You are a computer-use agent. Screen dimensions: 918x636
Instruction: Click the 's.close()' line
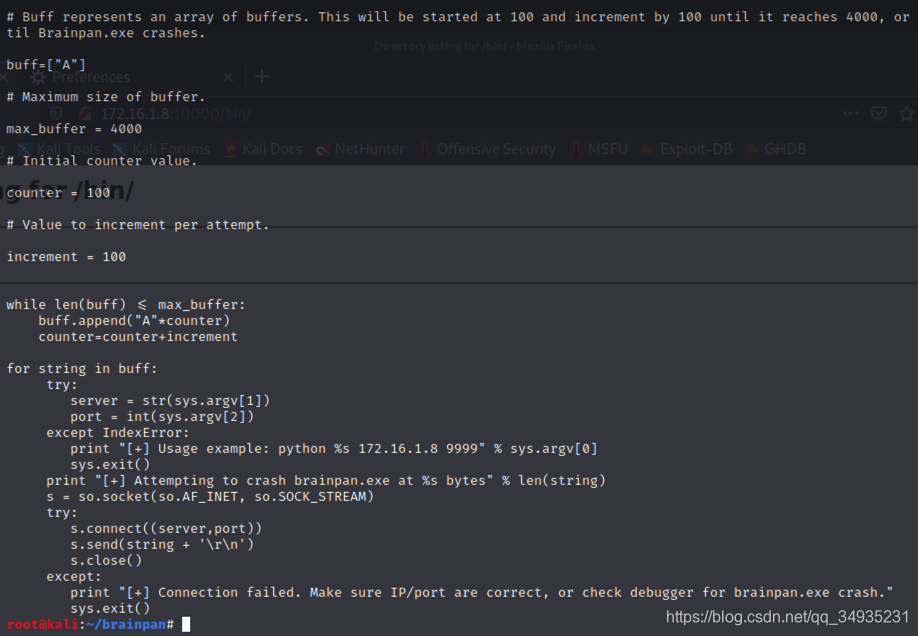(x=106, y=560)
